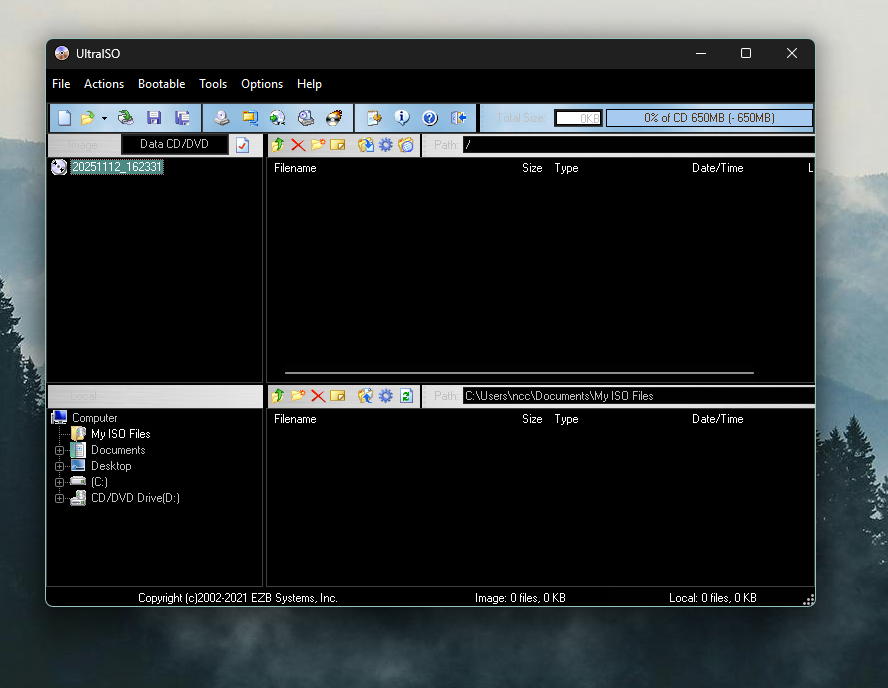
Task: Expand the (C:) drive node
Action: point(59,482)
